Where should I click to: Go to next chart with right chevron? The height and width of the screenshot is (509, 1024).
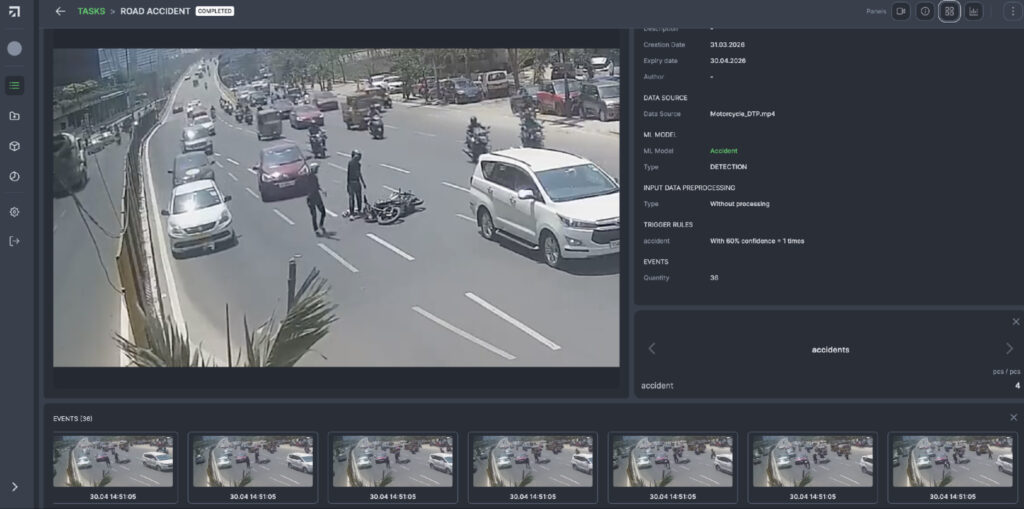[1010, 349]
